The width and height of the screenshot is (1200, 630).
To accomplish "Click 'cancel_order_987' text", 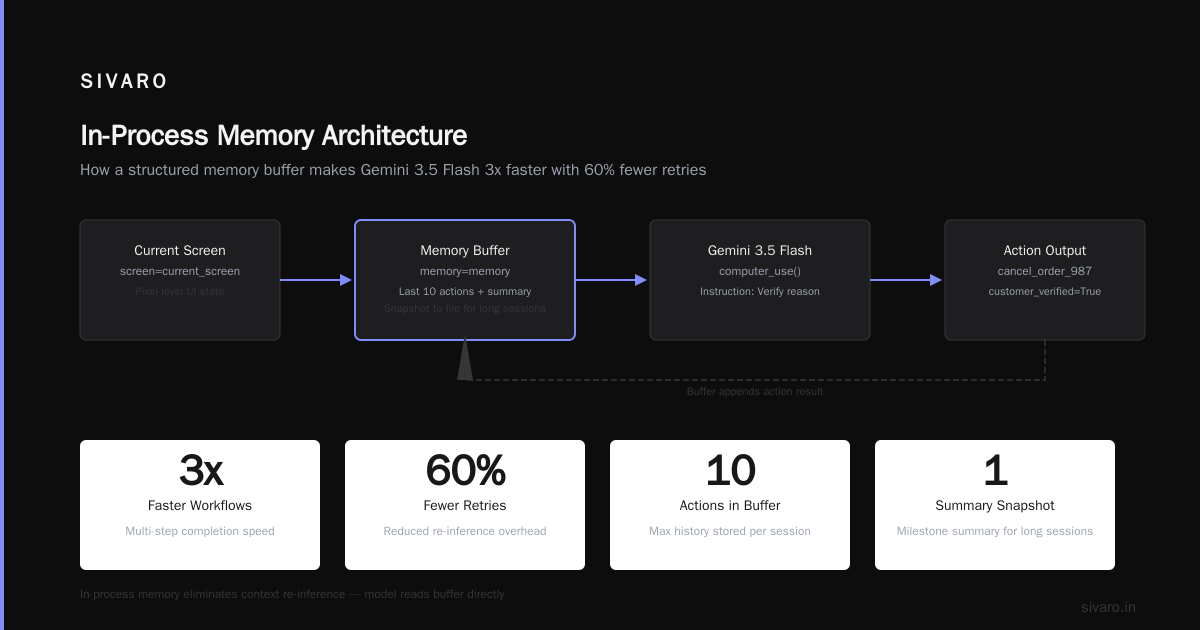I will [1045, 271].
